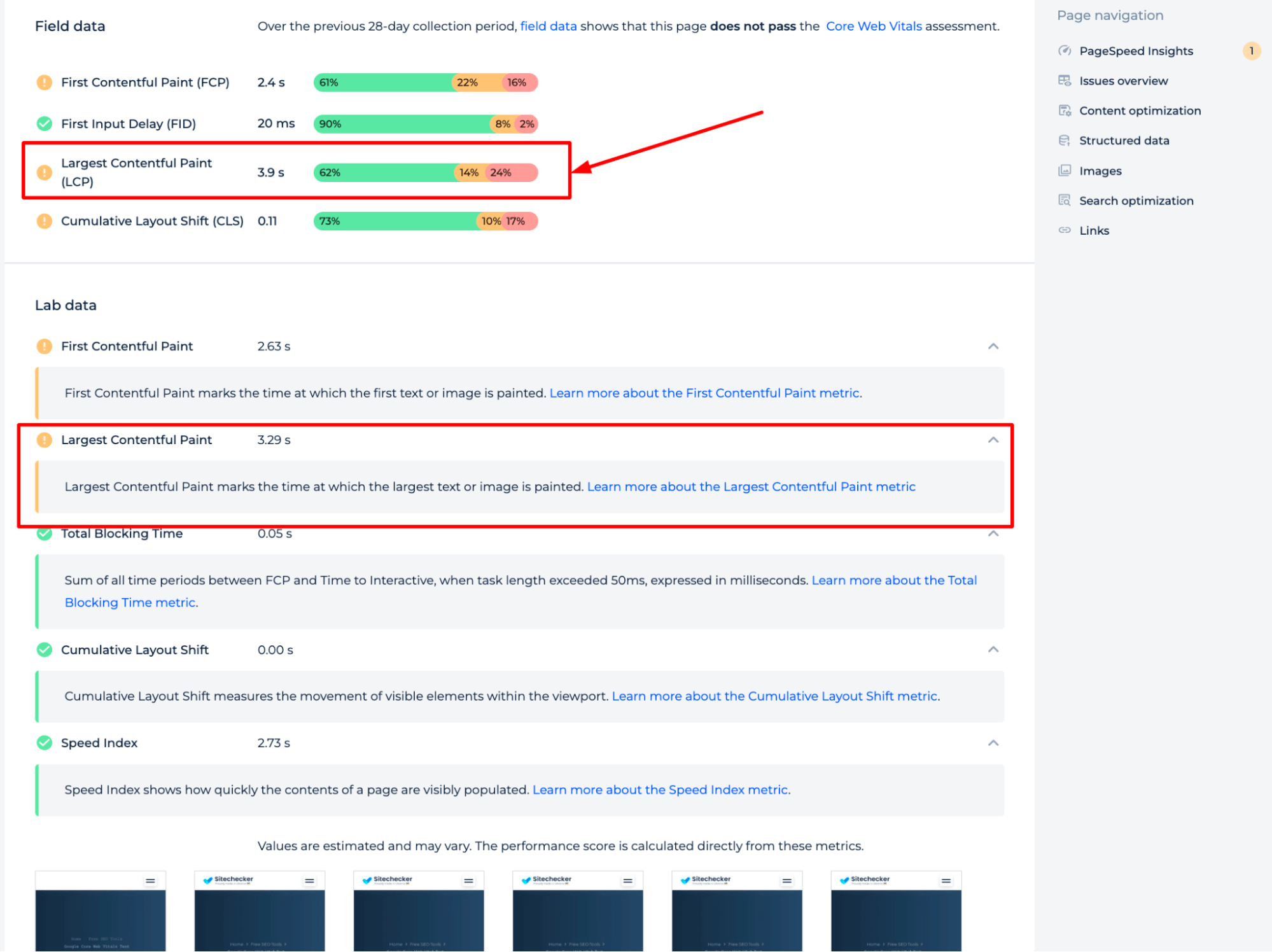Click the Search optimization sidebar icon
This screenshot has height=952, width=1272.
tap(1064, 200)
